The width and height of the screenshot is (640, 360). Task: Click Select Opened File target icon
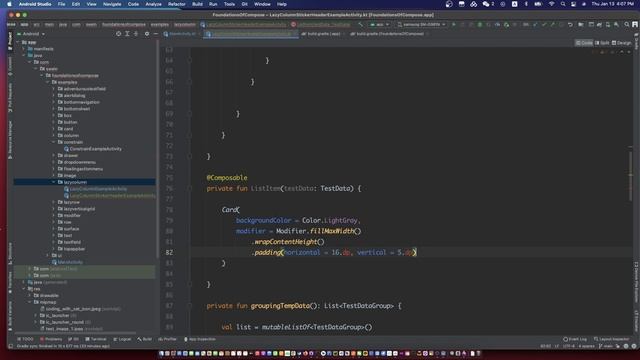(x=118, y=34)
